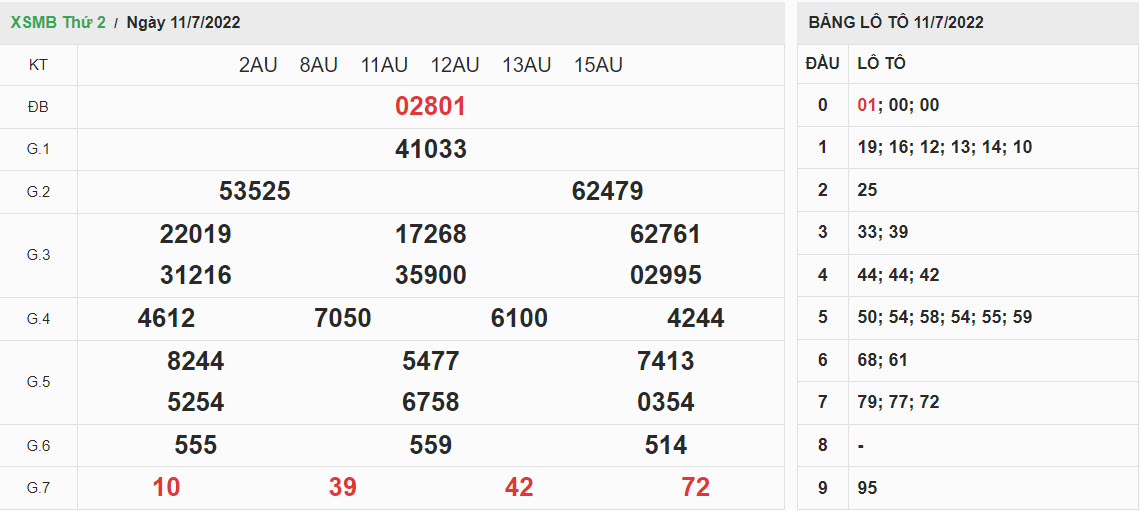Viewport: 1140px width, 511px height.
Task: Select G.3 number 17268
Action: click(x=430, y=234)
